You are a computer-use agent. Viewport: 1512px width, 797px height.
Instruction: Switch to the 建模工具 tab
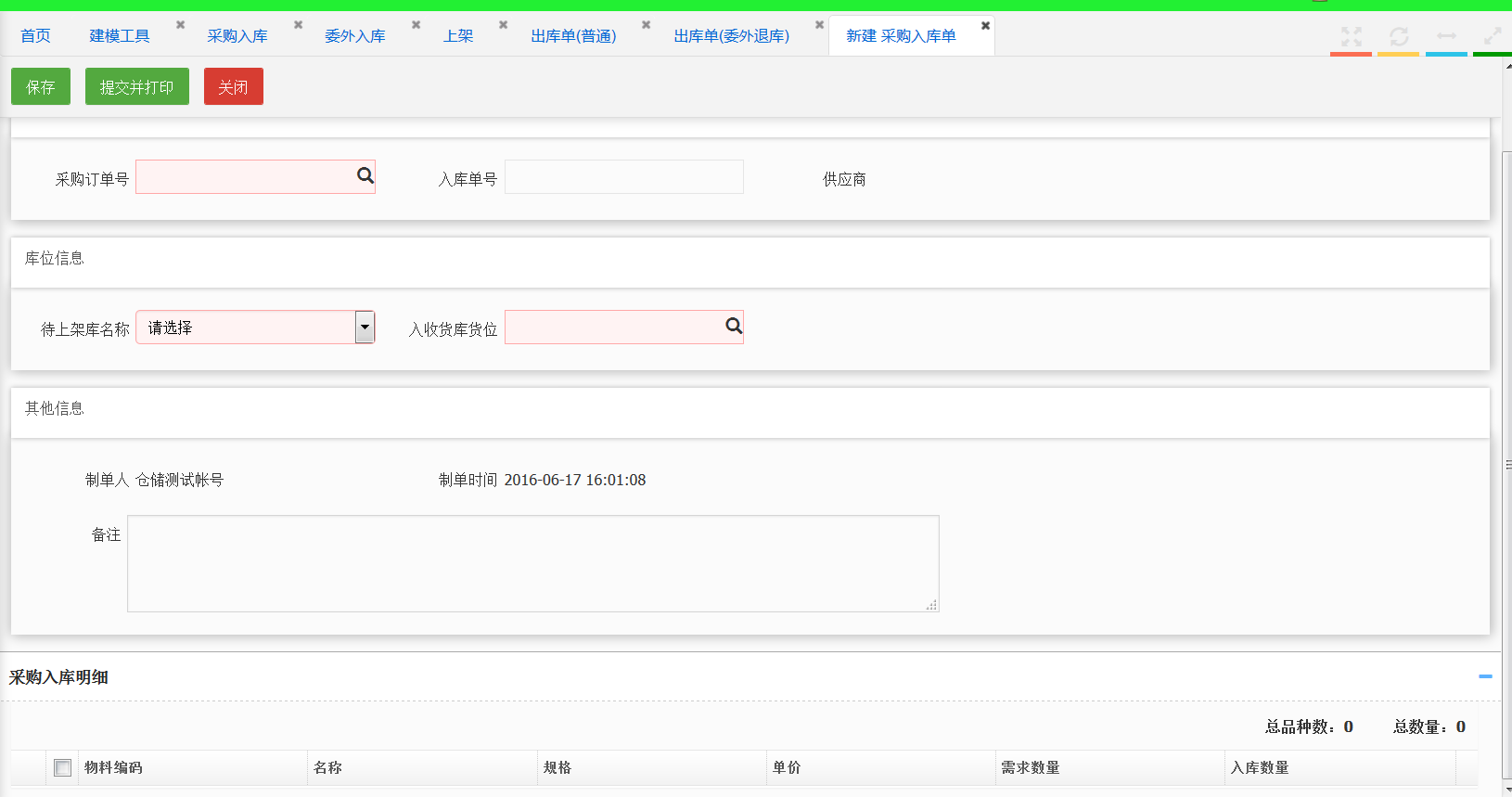[x=120, y=36]
